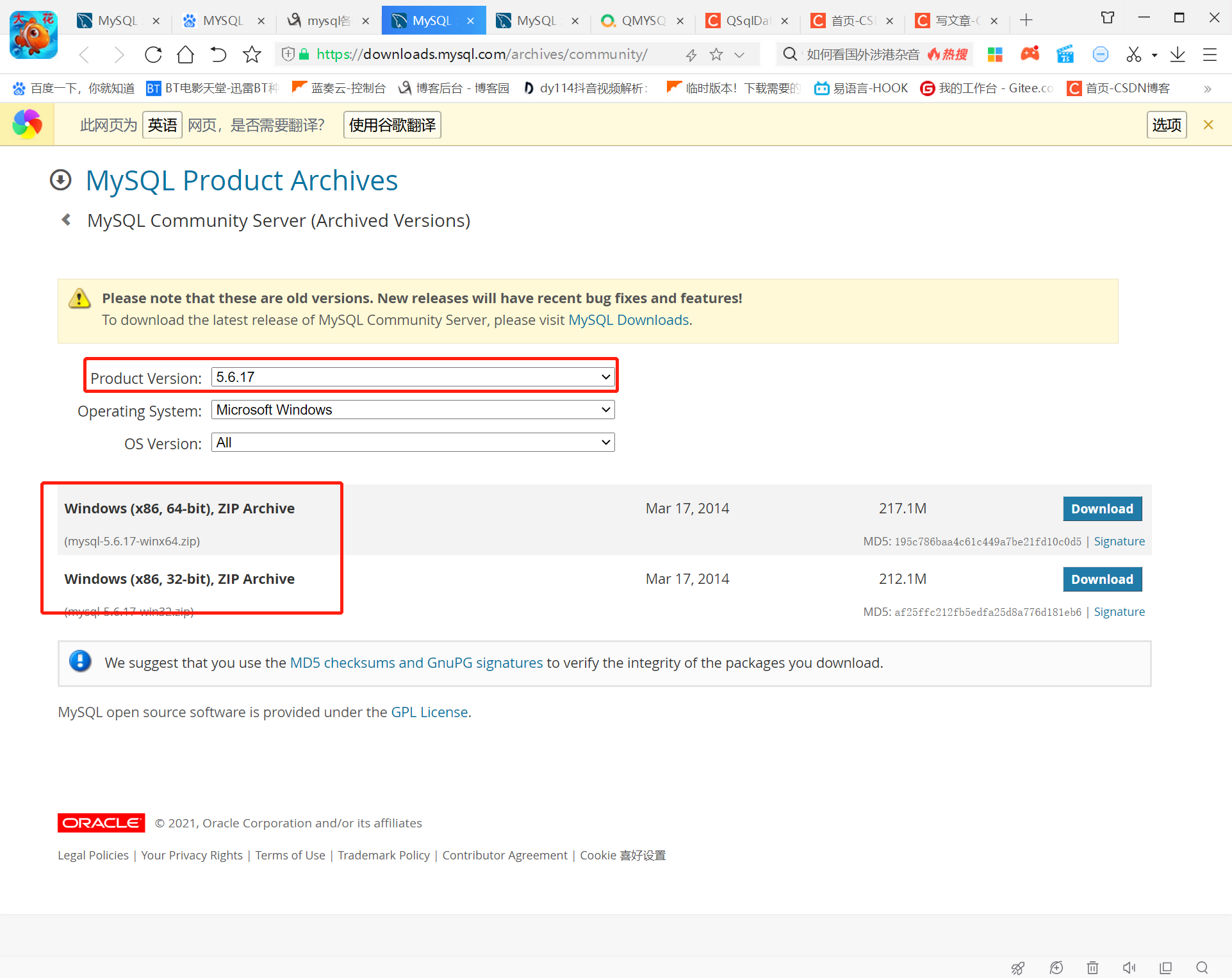Click 使用谷歌翻译 button
The width and height of the screenshot is (1232, 978).
click(392, 125)
